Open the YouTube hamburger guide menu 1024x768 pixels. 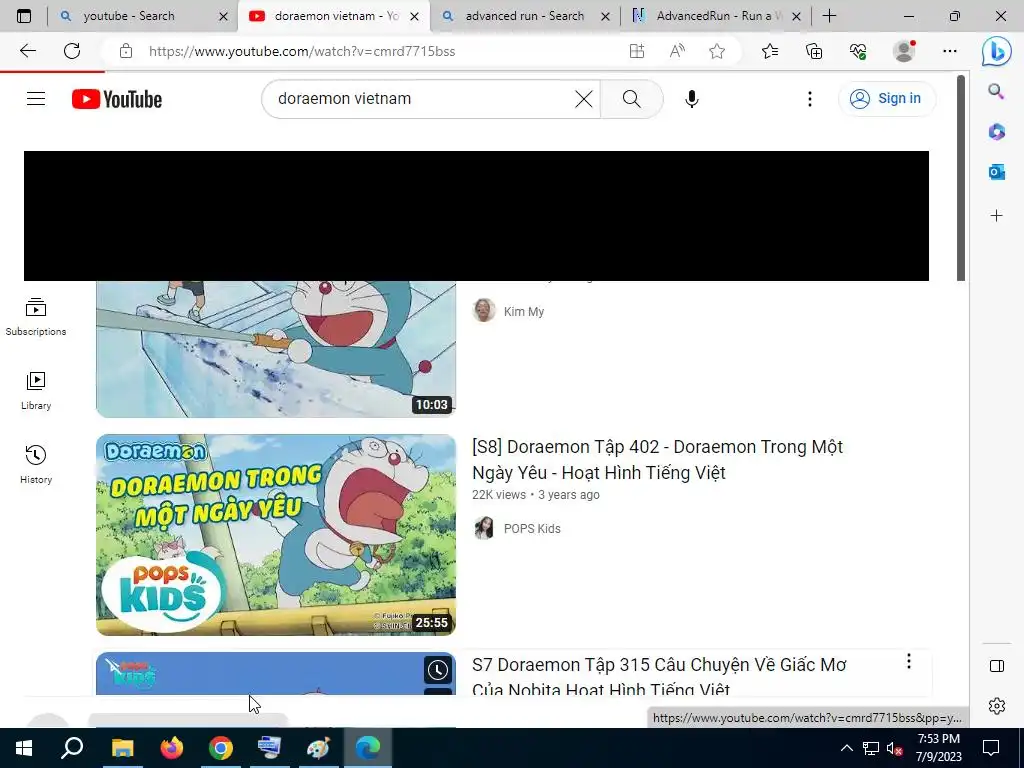point(36,99)
